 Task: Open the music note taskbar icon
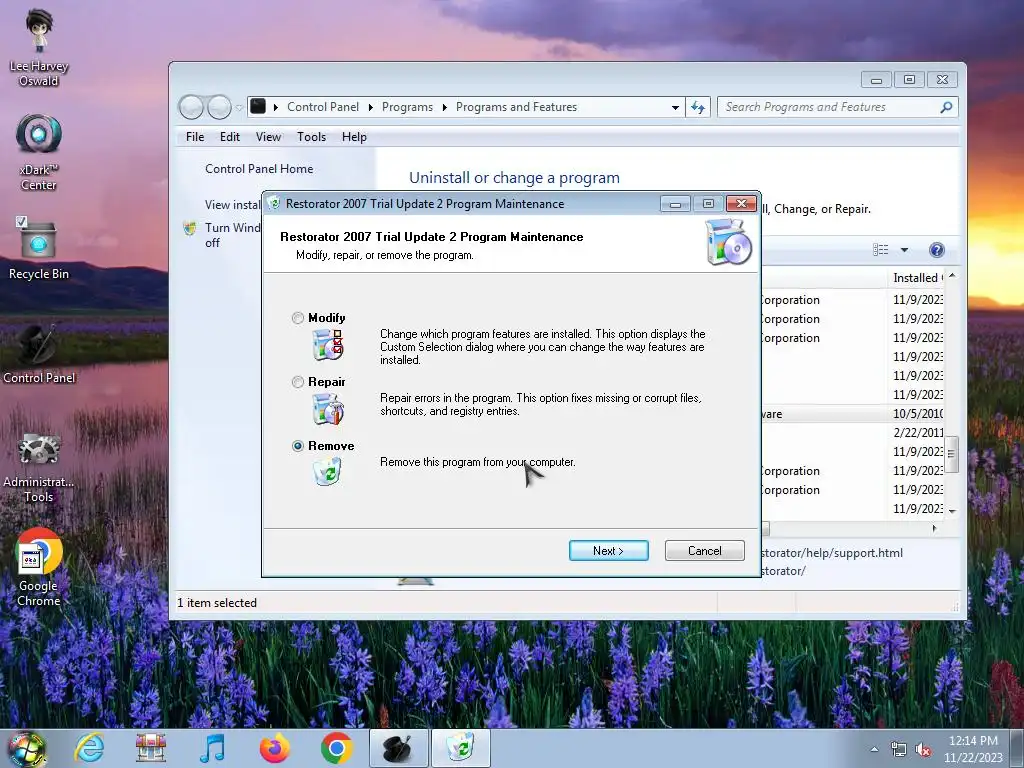[213, 748]
